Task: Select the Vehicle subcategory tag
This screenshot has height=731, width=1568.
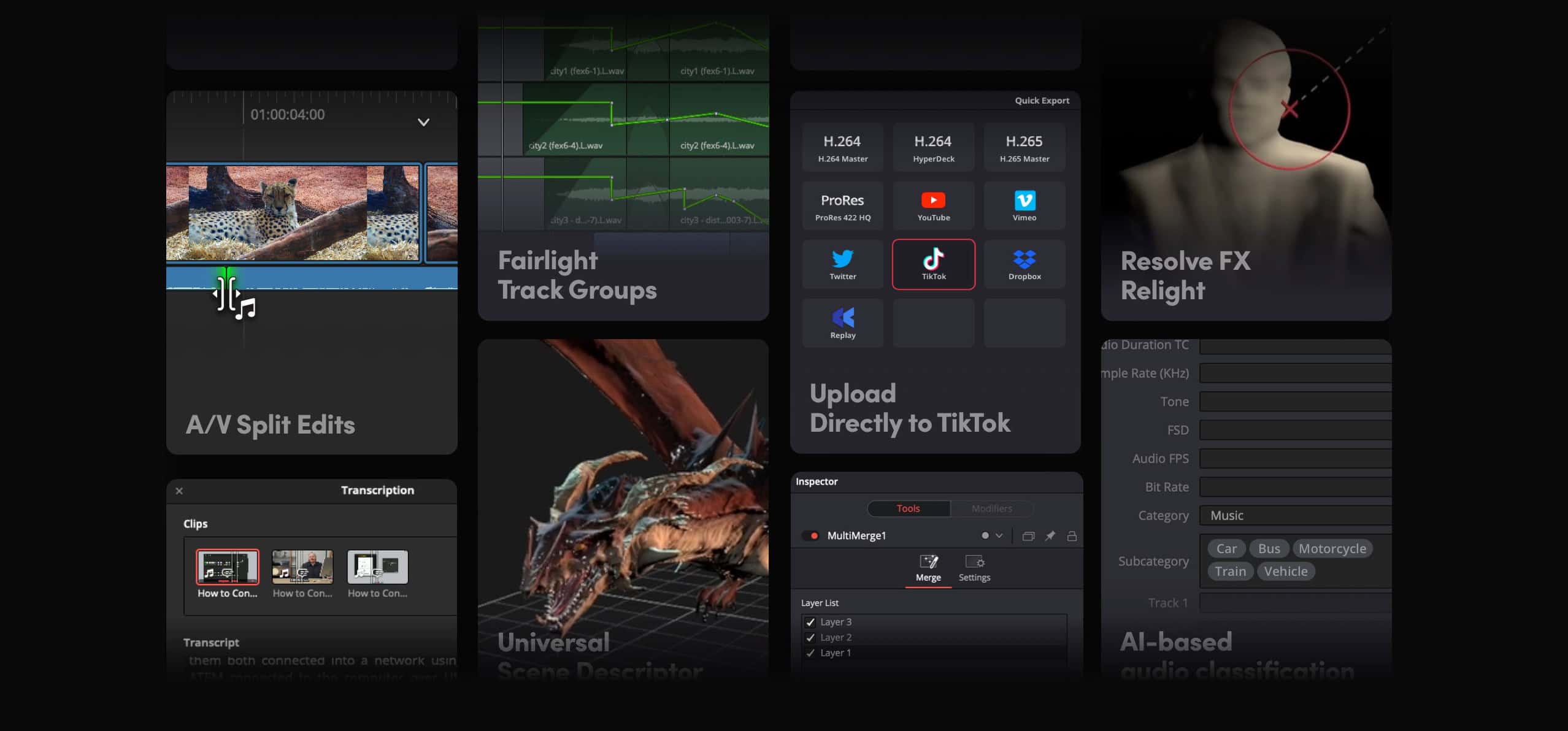Action: tap(1286, 572)
